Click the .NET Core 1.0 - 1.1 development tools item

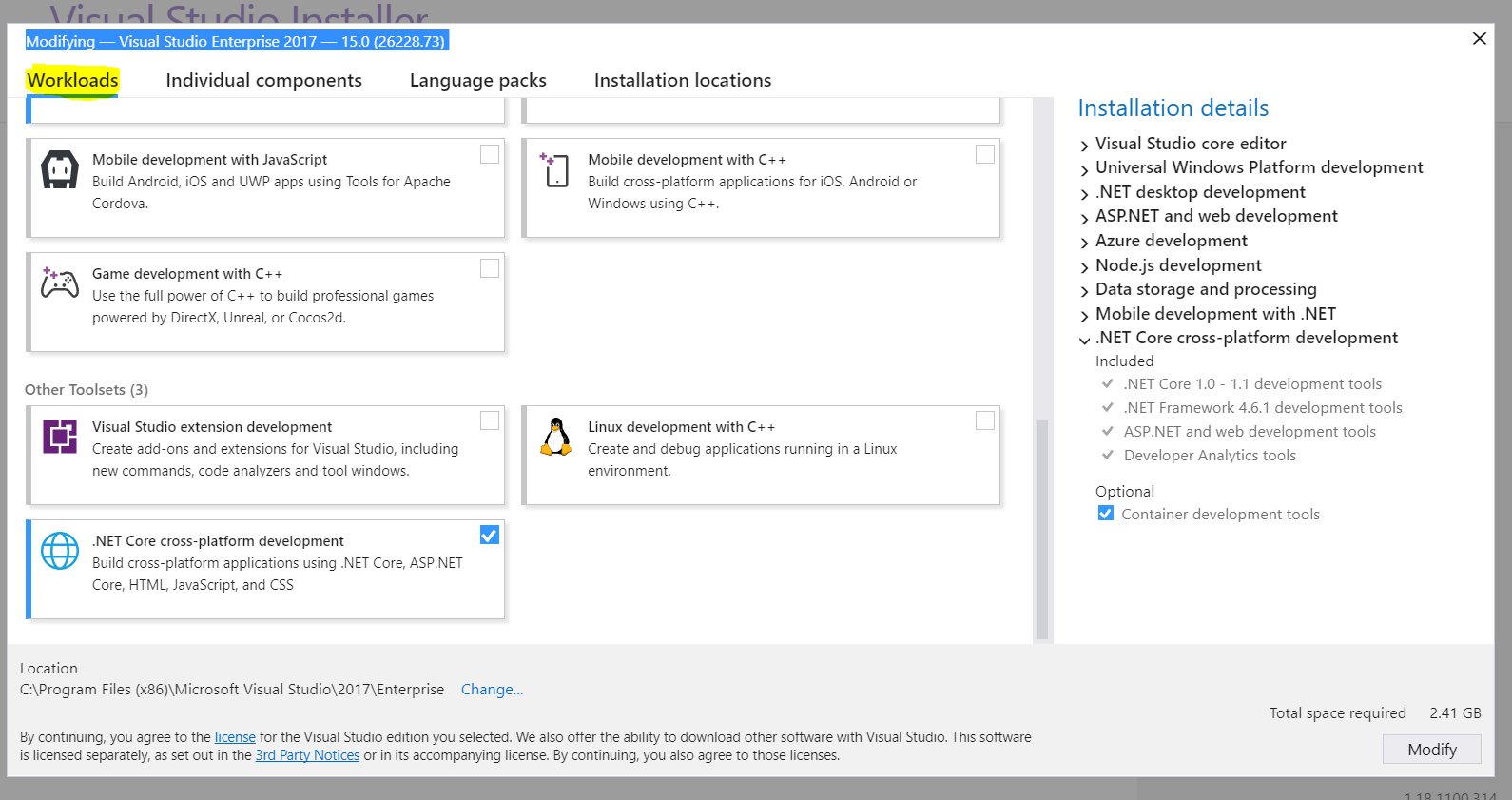pyautogui.click(x=1252, y=384)
